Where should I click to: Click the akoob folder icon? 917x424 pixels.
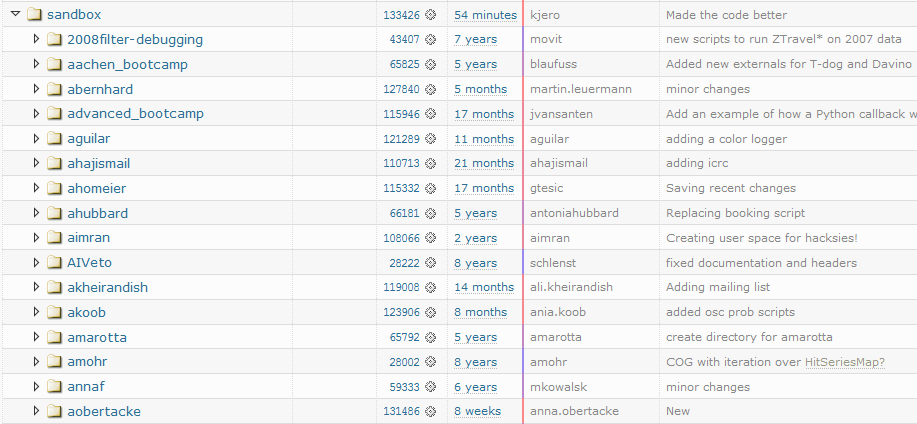click(54, 312)
